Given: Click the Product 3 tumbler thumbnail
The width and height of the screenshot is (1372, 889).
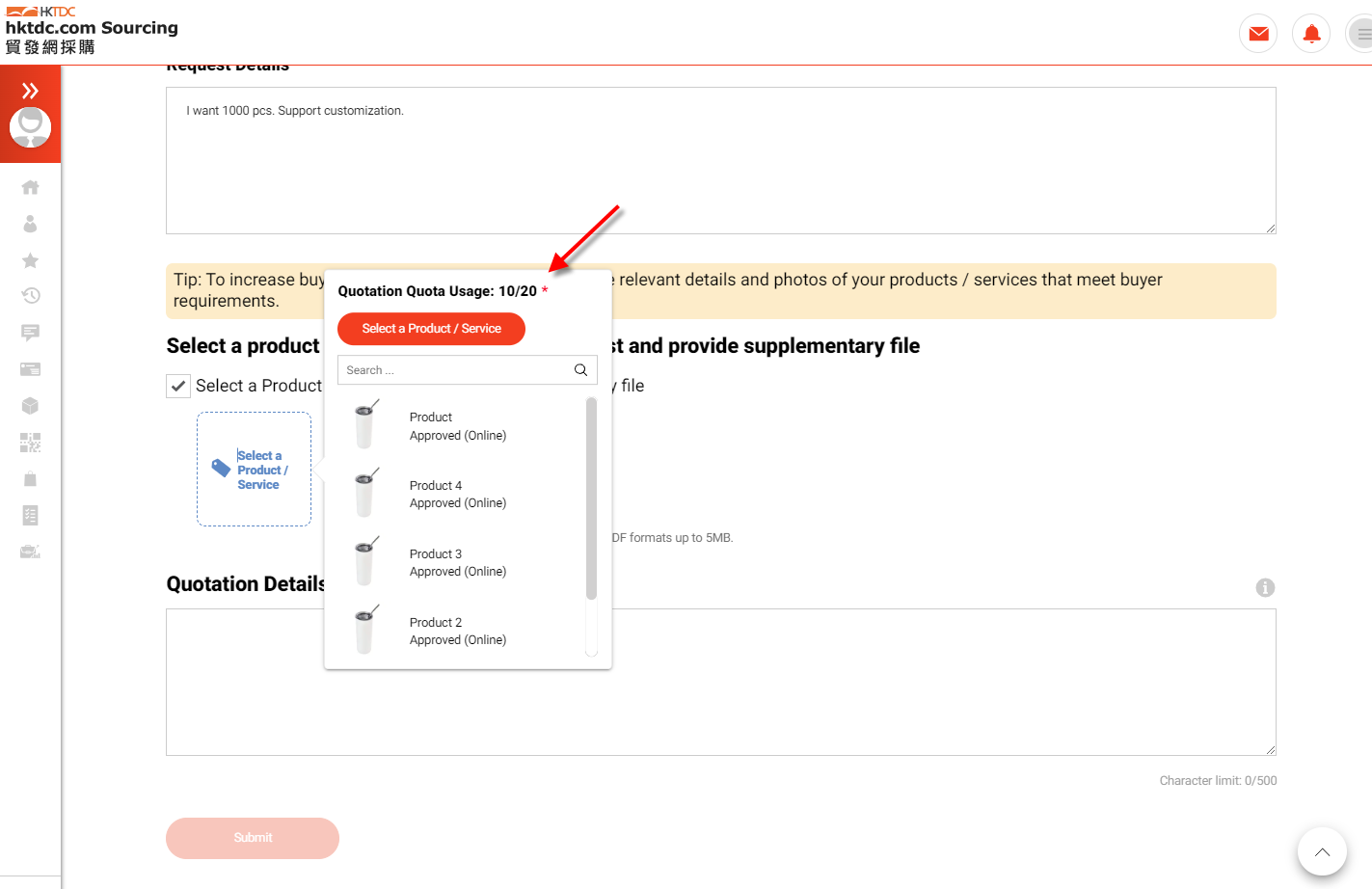Looking at the screenshot, I should pyautogui.click(x=364, y=562).
